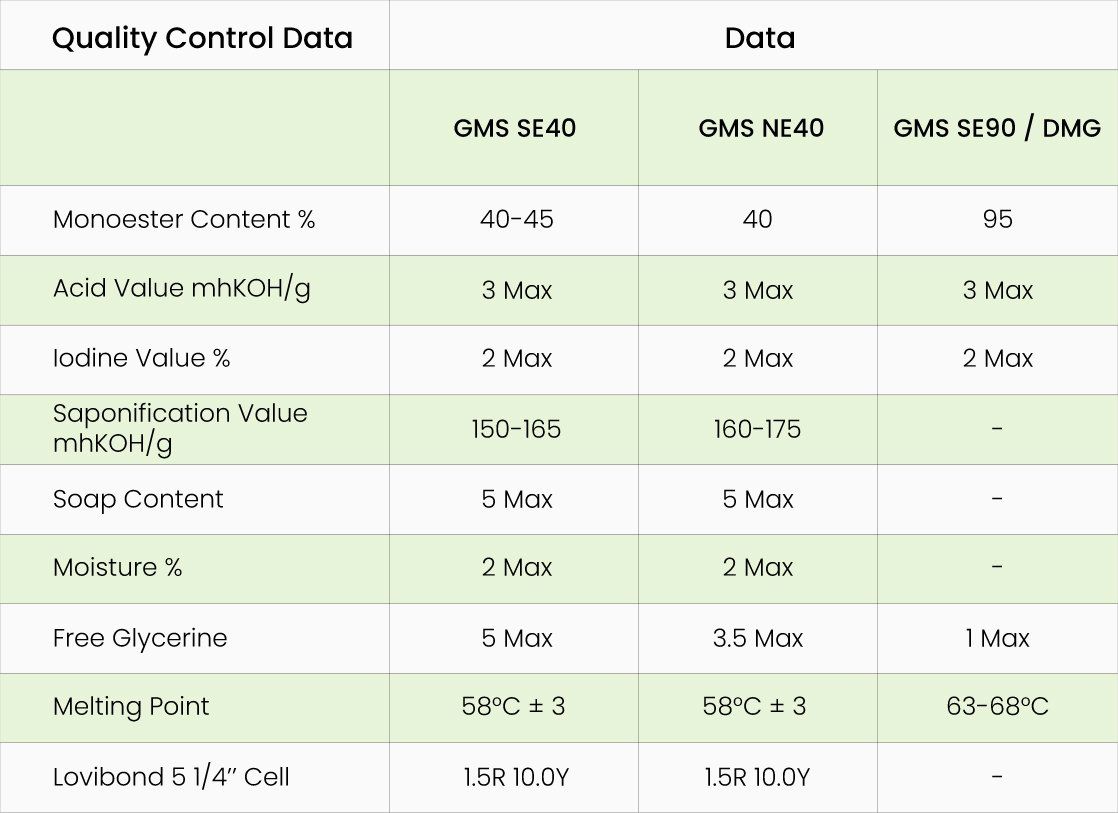Image resolution: width=1118 pixels, height=813 pixels.
Task: Select the "Lovibond 5 1/4'' Cell" row label
Action: (171, 776)
